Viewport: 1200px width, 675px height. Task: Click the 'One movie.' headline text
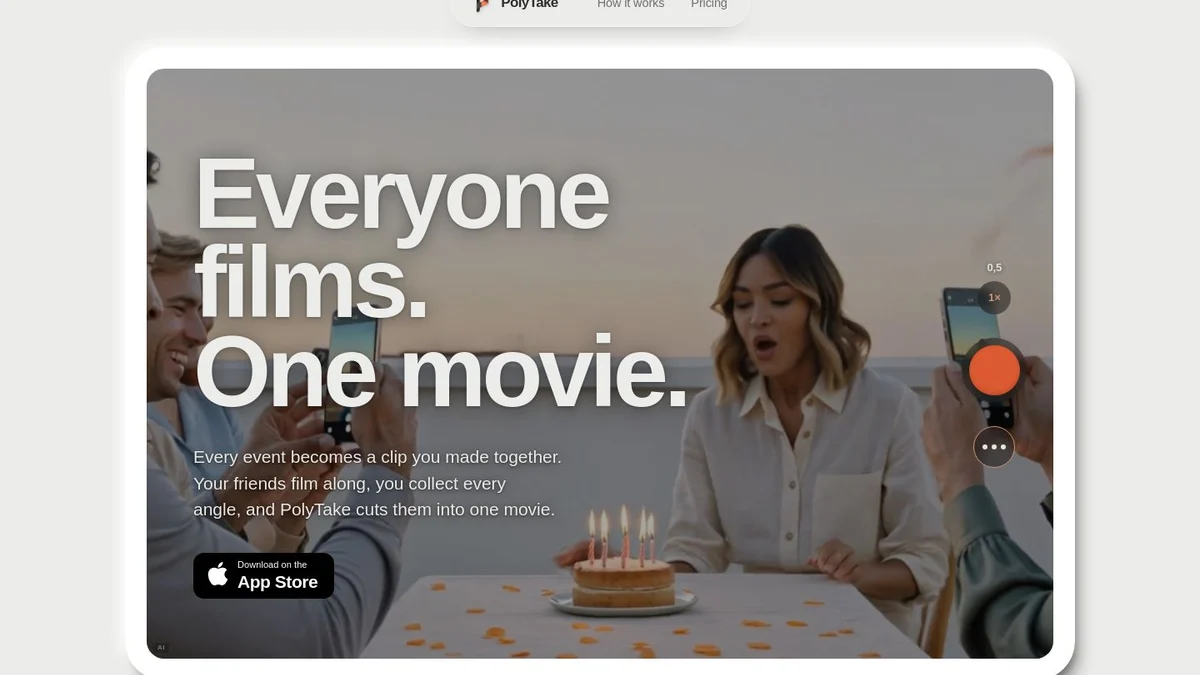441,370
